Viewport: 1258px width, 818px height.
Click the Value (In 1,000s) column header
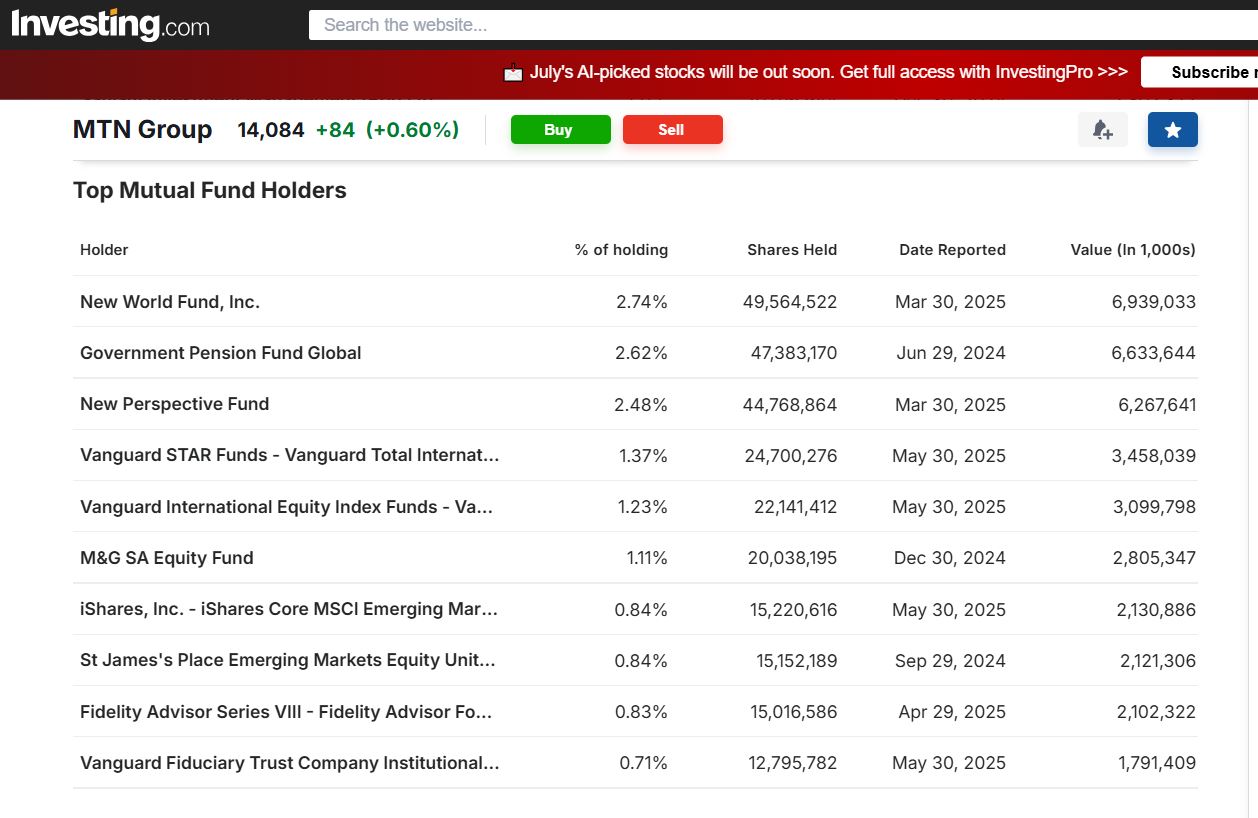coord(1133,250)
